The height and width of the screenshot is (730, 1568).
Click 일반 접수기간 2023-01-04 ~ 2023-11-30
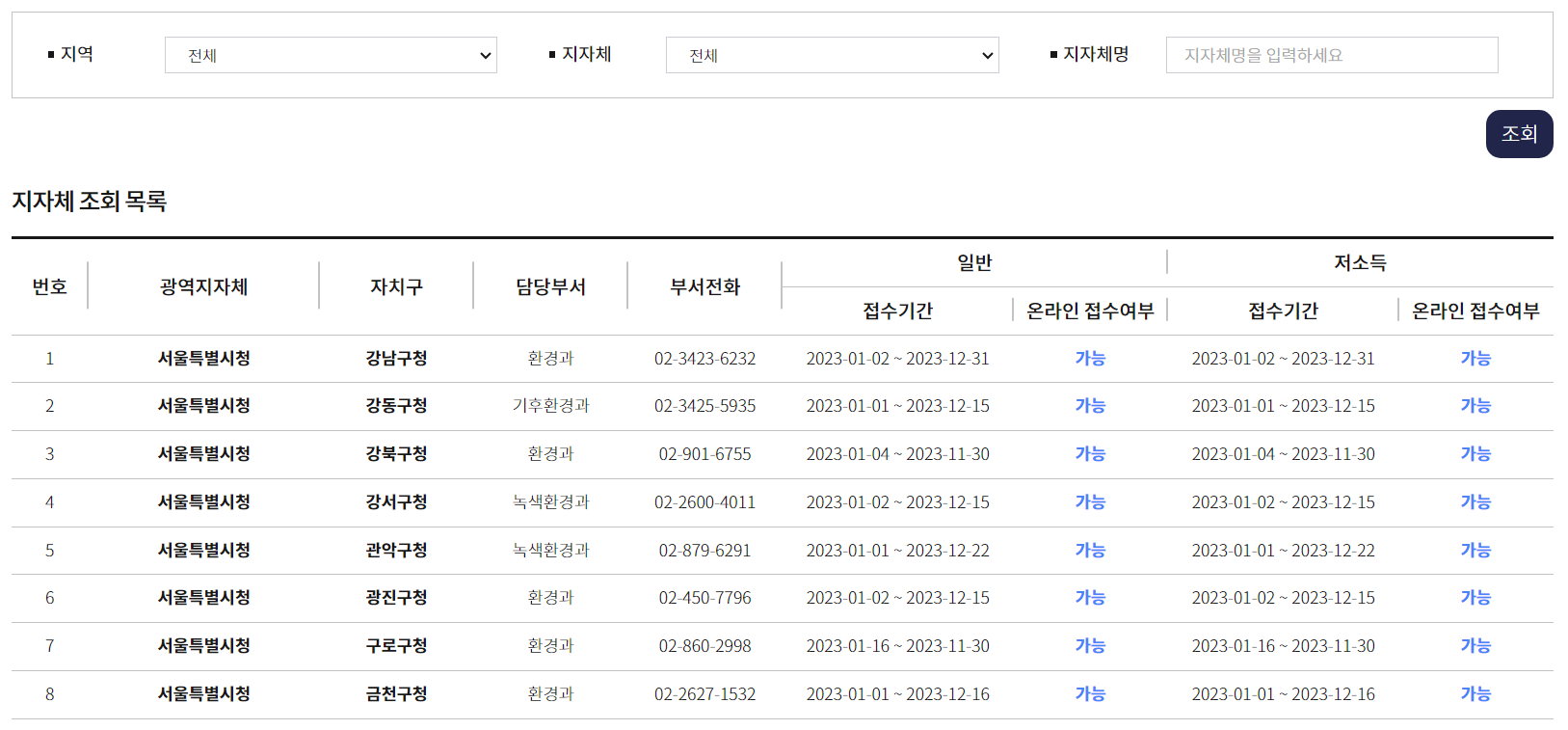[x=897, y=454]
